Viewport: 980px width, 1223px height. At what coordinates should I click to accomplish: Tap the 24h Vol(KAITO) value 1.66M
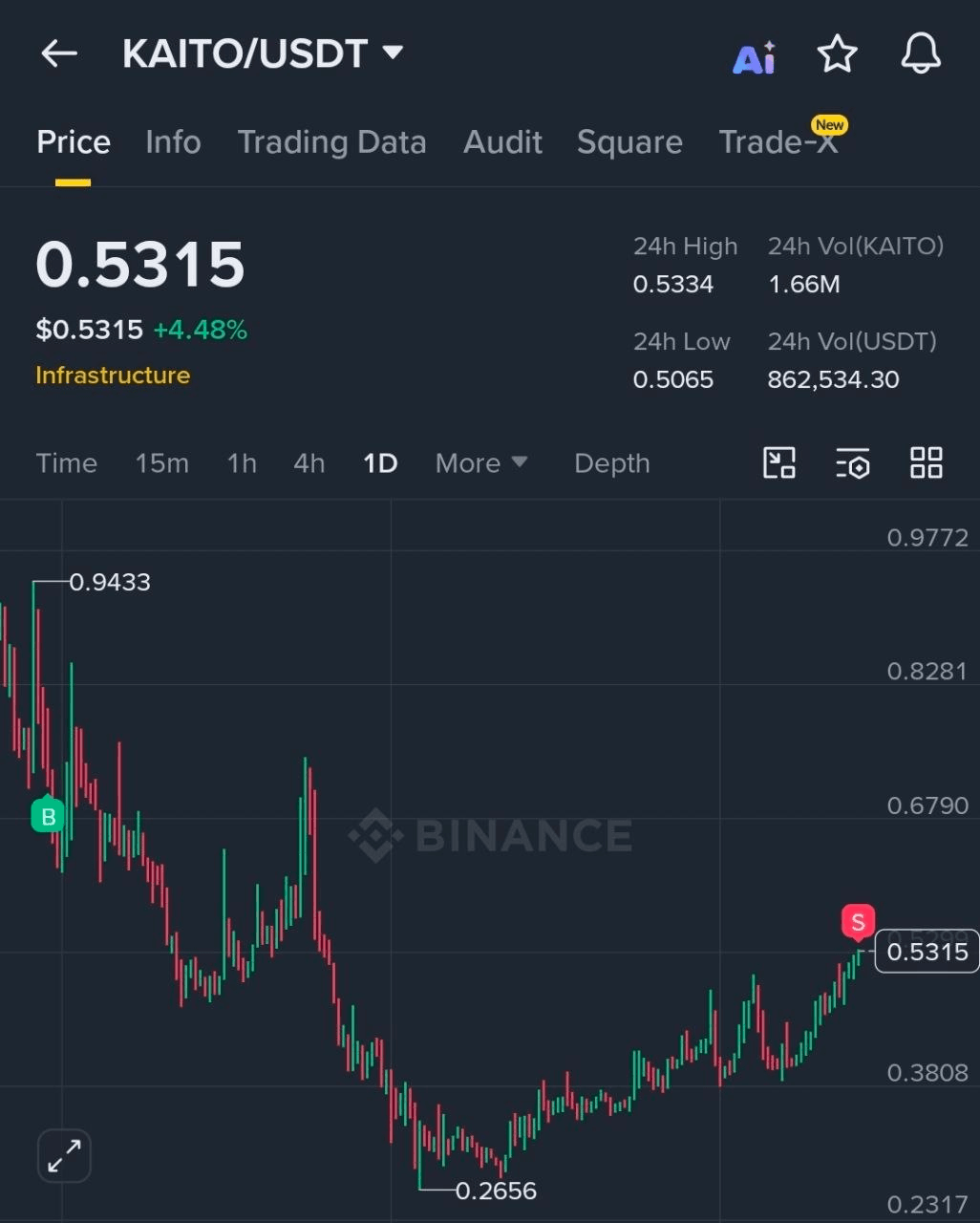click(x=804, y=284)
